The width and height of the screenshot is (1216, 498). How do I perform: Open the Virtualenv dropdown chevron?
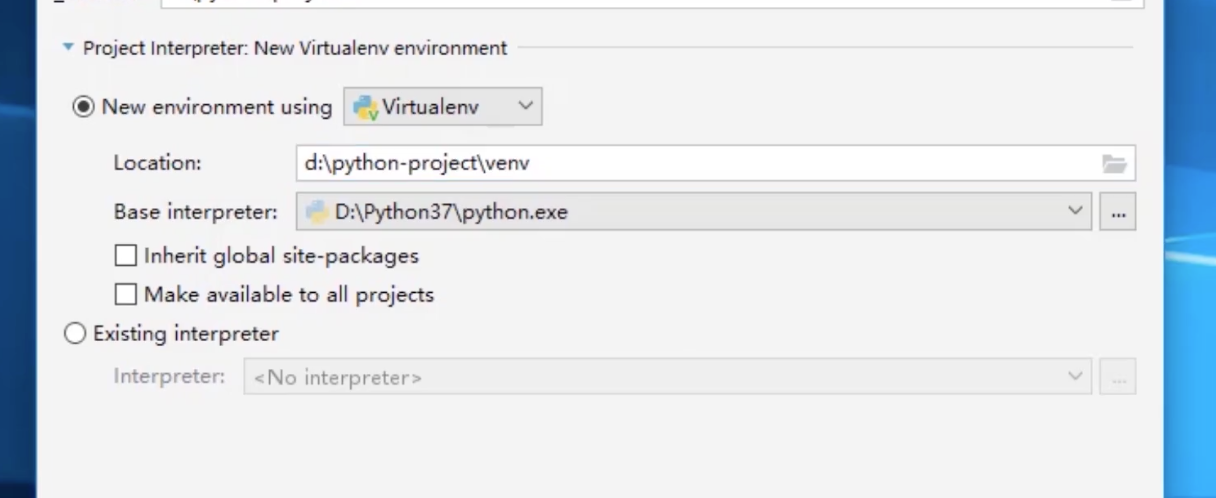(x=525, y=106)
